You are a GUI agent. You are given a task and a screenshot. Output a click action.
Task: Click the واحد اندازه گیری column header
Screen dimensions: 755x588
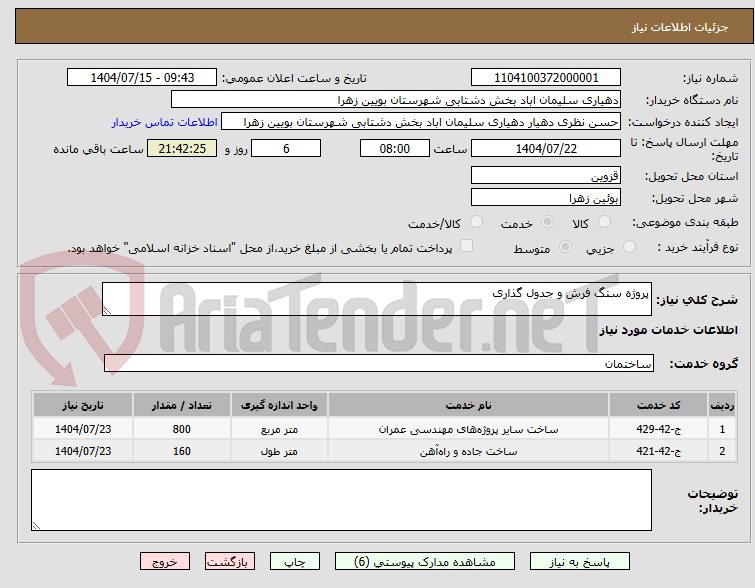click(x=279, y=405)
